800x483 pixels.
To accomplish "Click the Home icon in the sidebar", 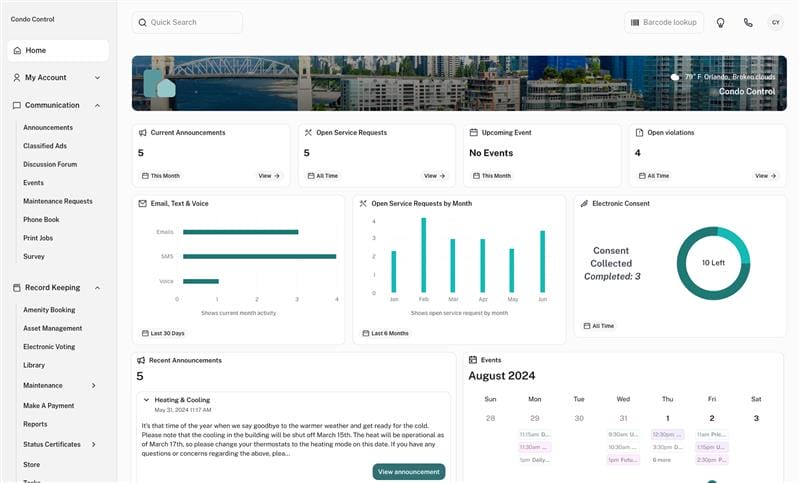I will click(x=17, y=50).
